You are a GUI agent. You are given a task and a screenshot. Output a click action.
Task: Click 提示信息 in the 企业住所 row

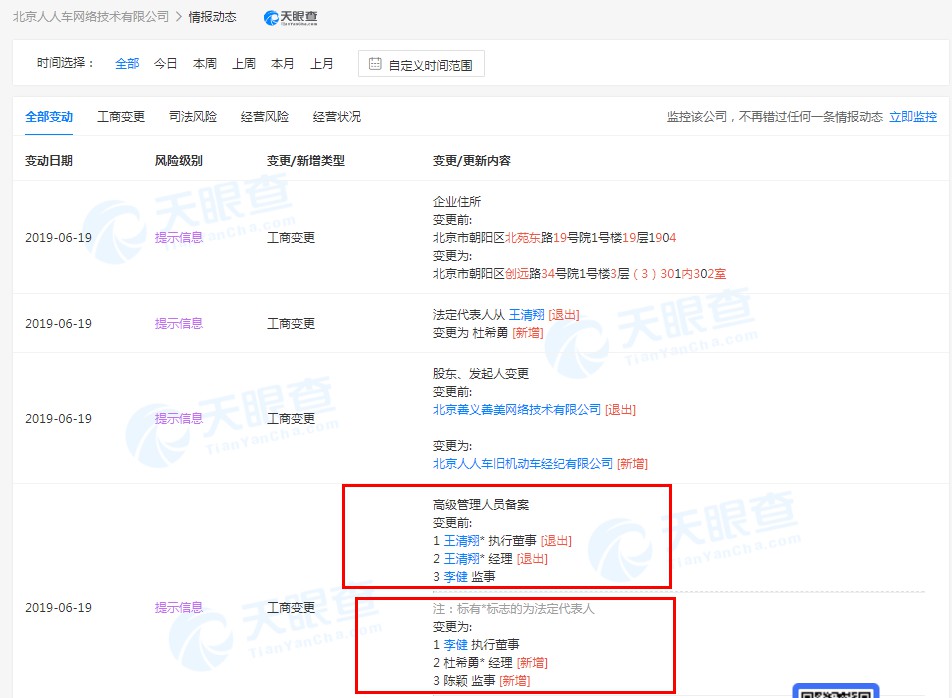pyautogui.click(x=178, y=237)
